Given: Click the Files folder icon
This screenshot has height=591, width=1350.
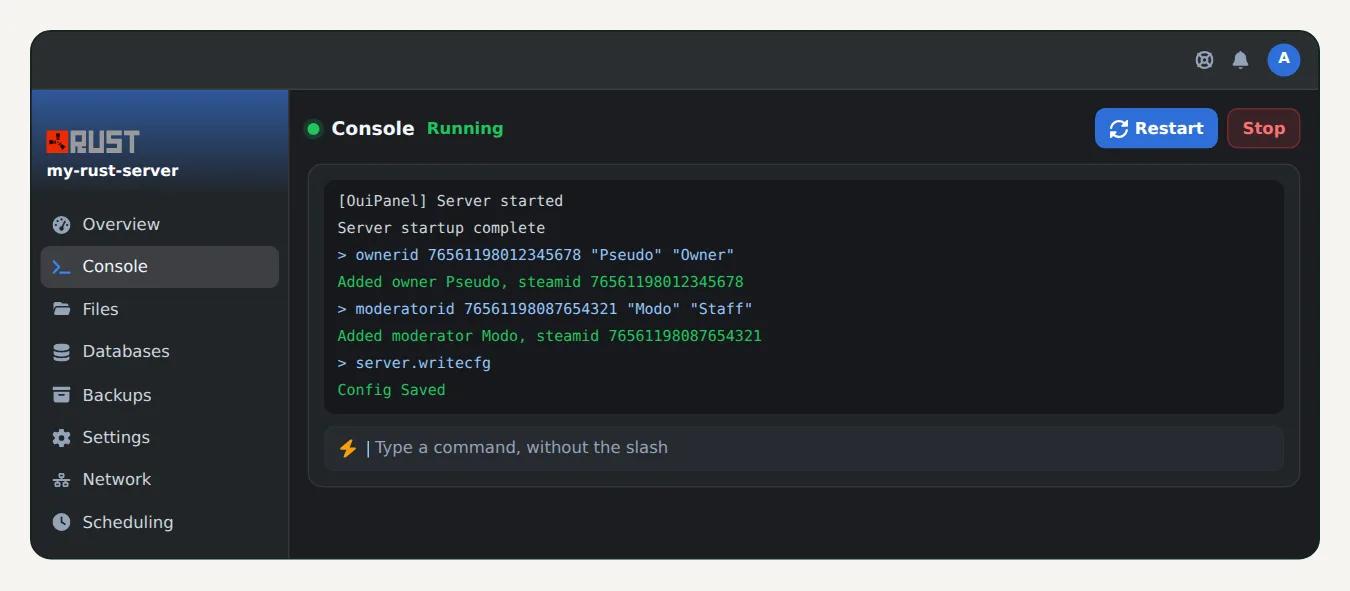Looking at the screenshot, I should coord(62,309).
